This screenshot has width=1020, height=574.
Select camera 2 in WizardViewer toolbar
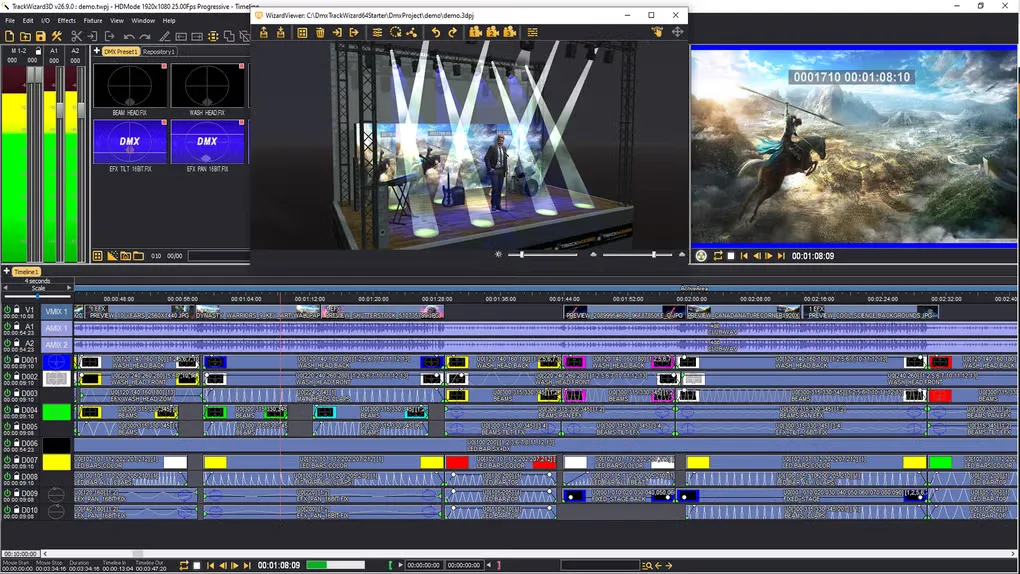point(492,32)
